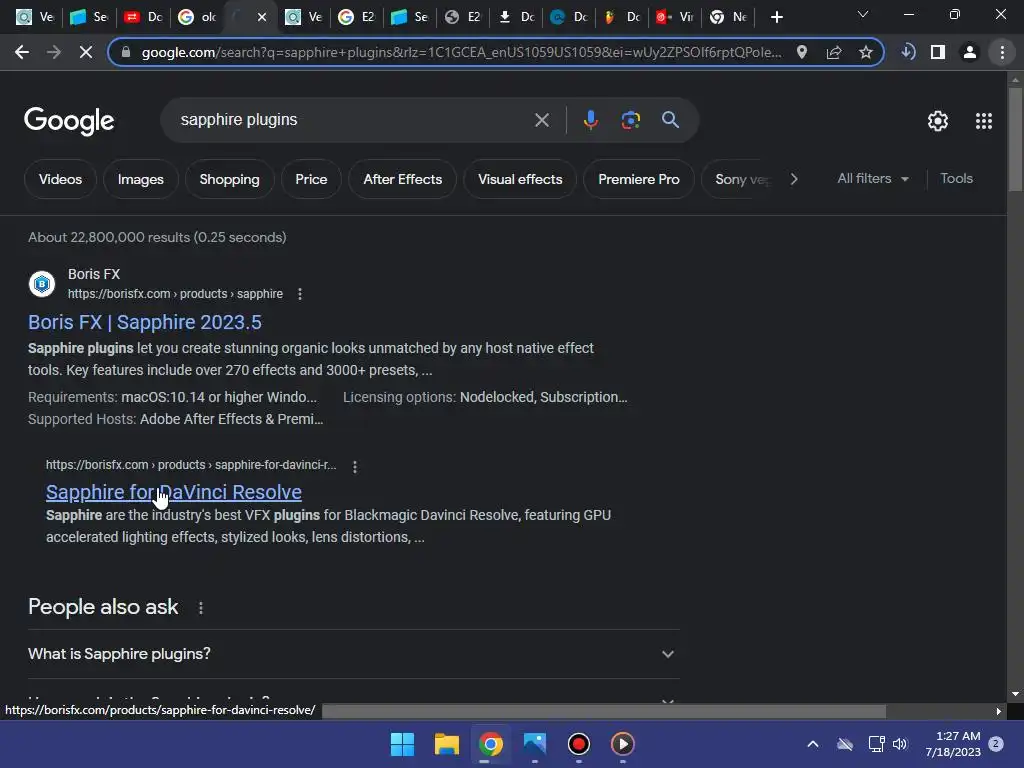Select the After Effects filter chip

point(402,179)
